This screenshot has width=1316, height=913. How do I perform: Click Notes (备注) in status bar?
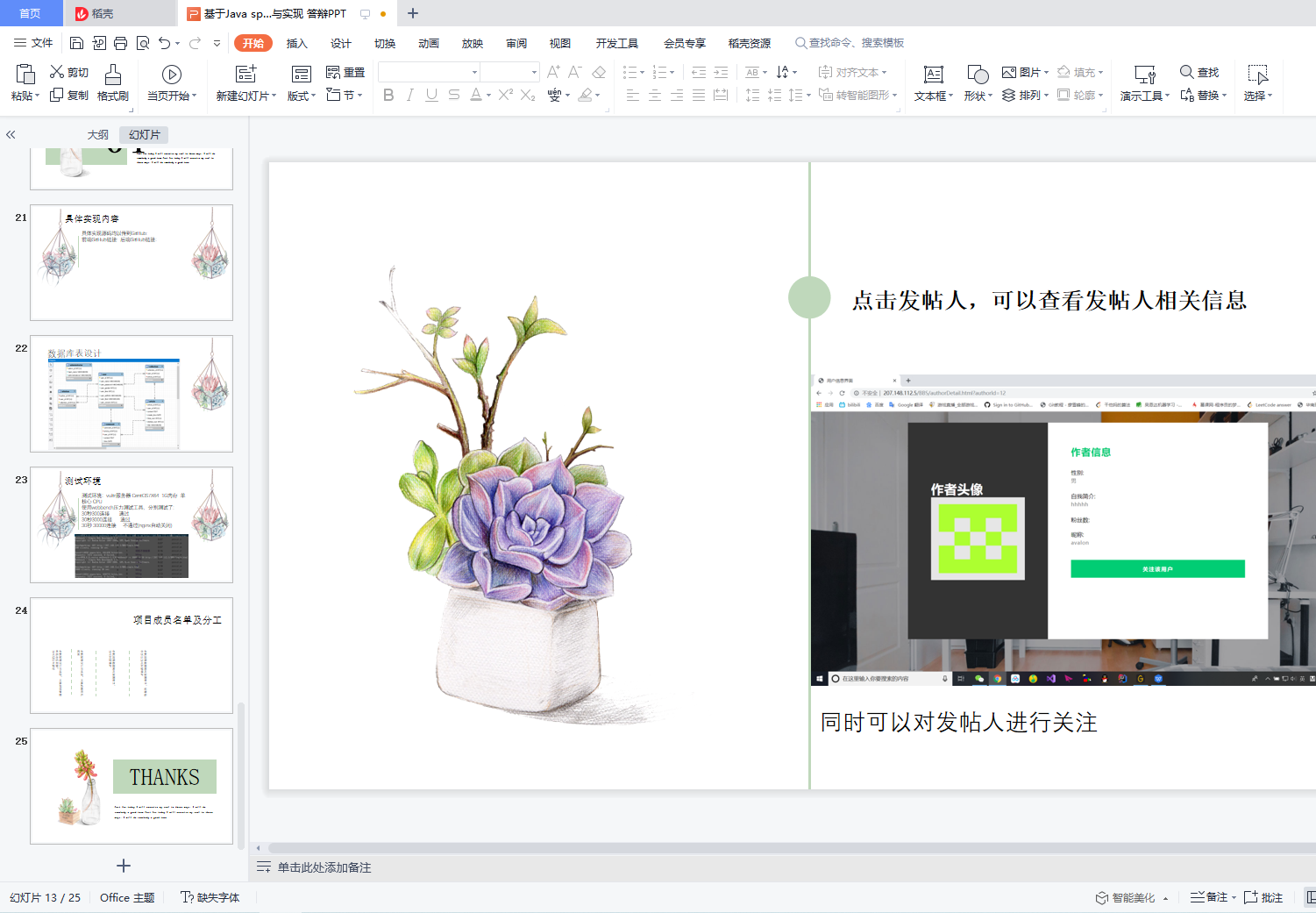[x=1209, y=897]
